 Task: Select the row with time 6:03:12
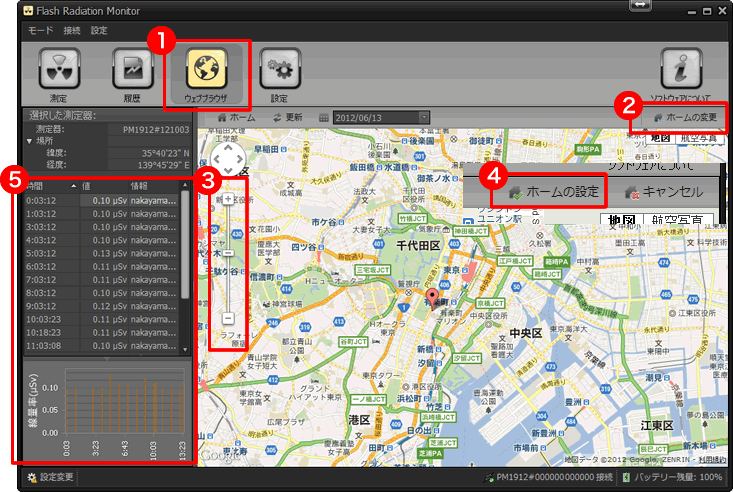coord(102,267)
